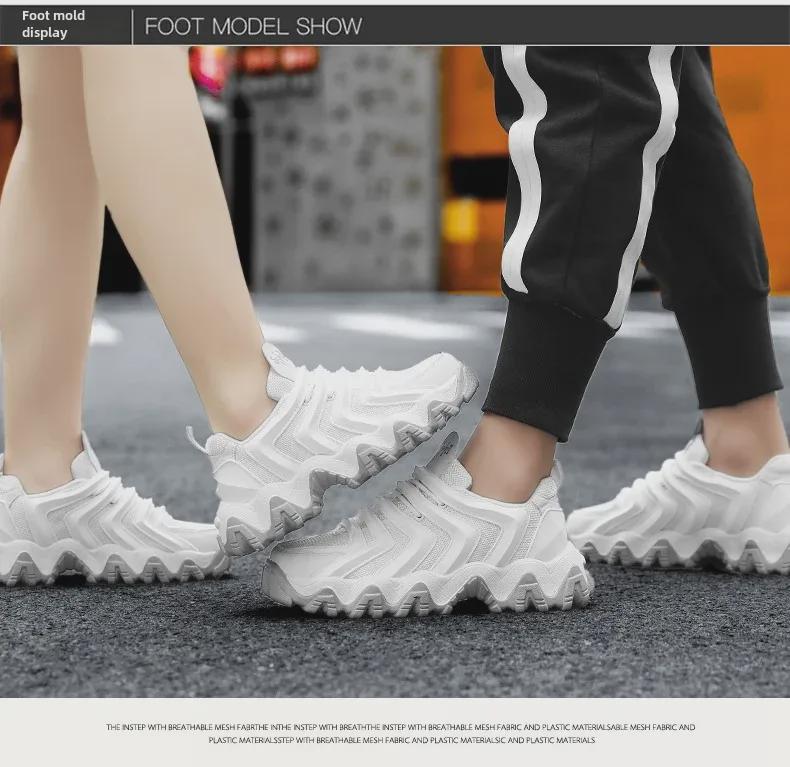Click the vertical divider in the header
This screenshot has height=767, width=790.
coord(132,26)
